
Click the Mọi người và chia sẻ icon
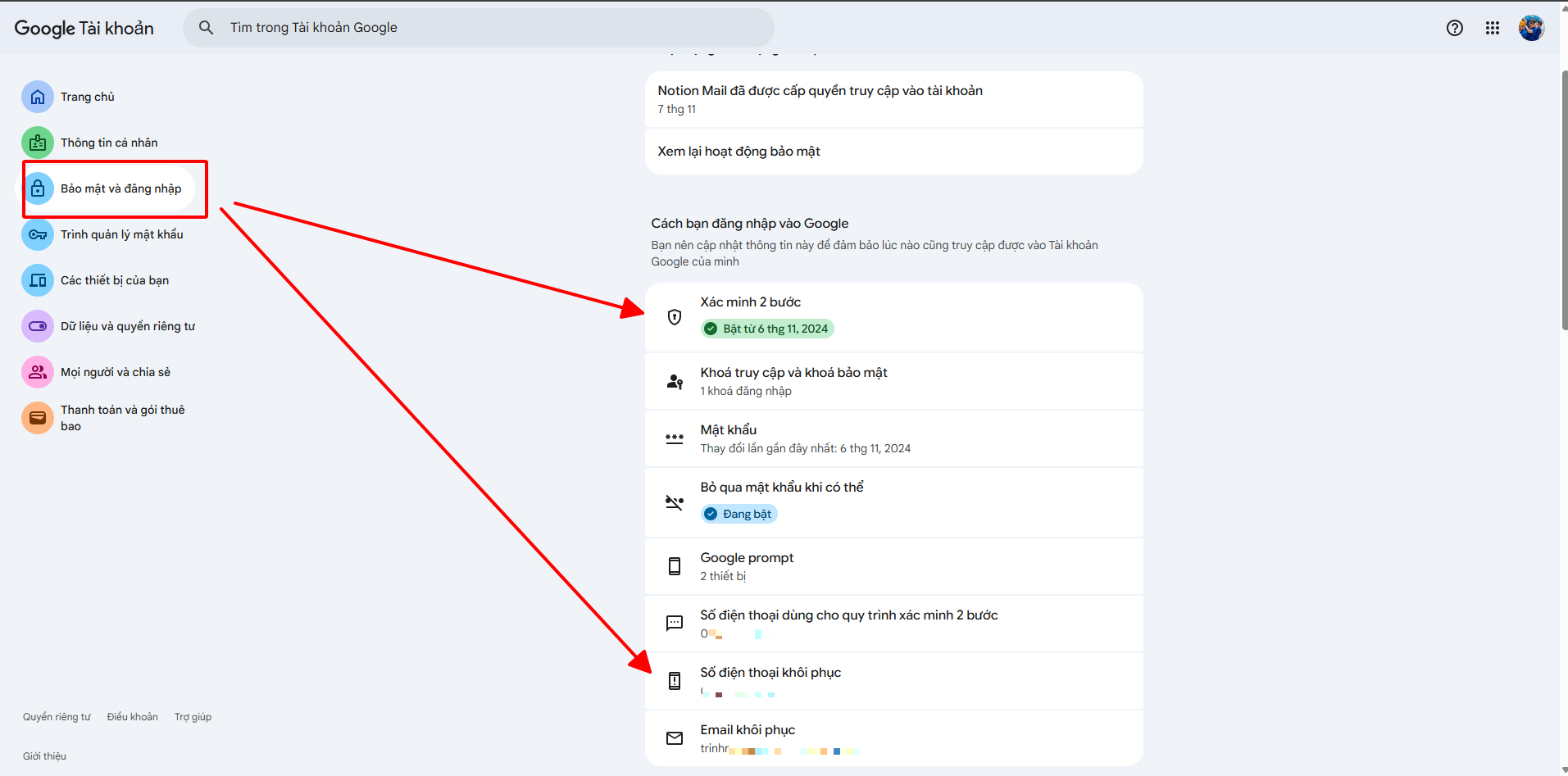tap(38, 372)
